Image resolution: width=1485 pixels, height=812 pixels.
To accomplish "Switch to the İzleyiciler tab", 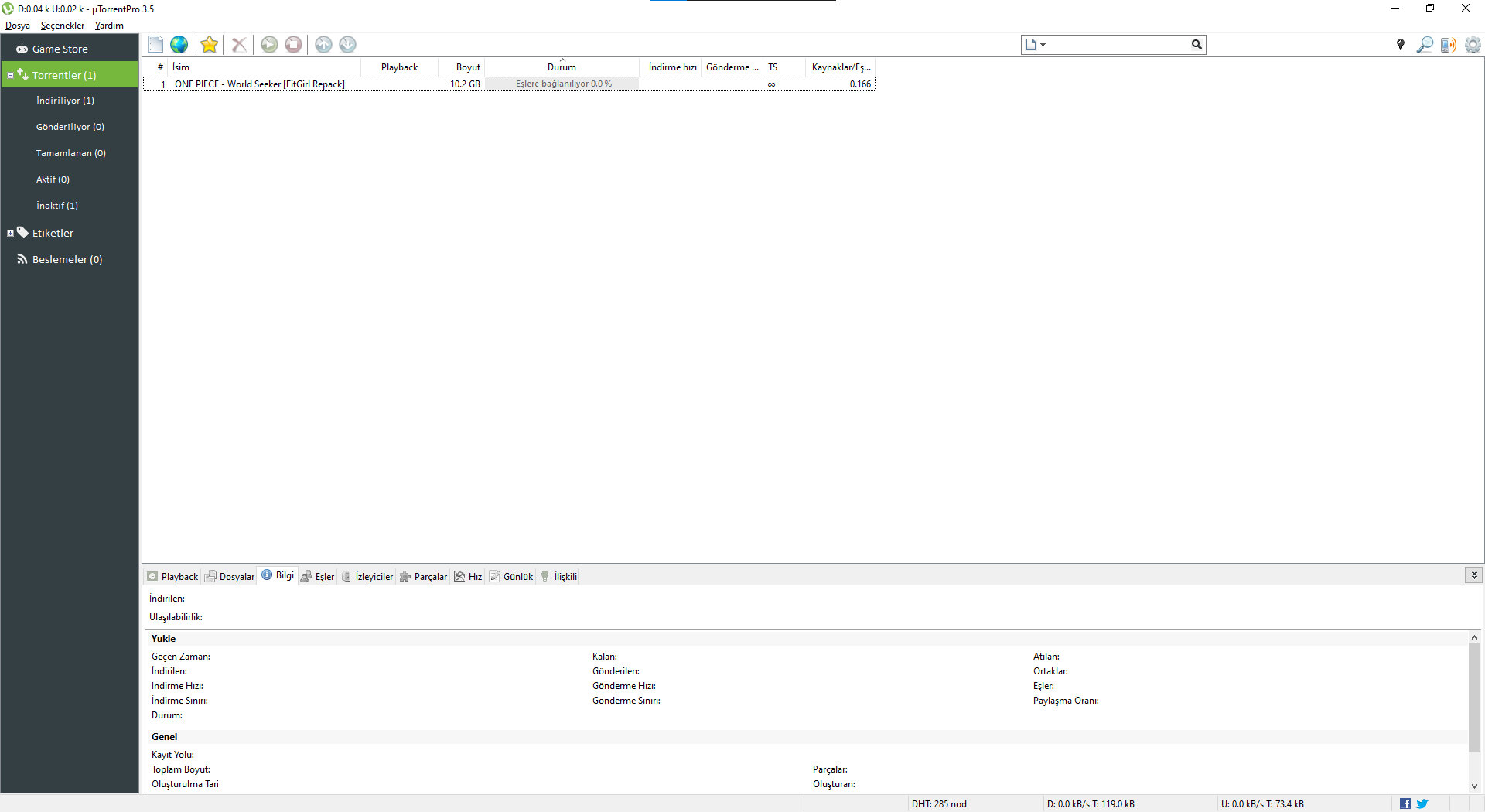I will pyautogui.click(x=367, y=577).
